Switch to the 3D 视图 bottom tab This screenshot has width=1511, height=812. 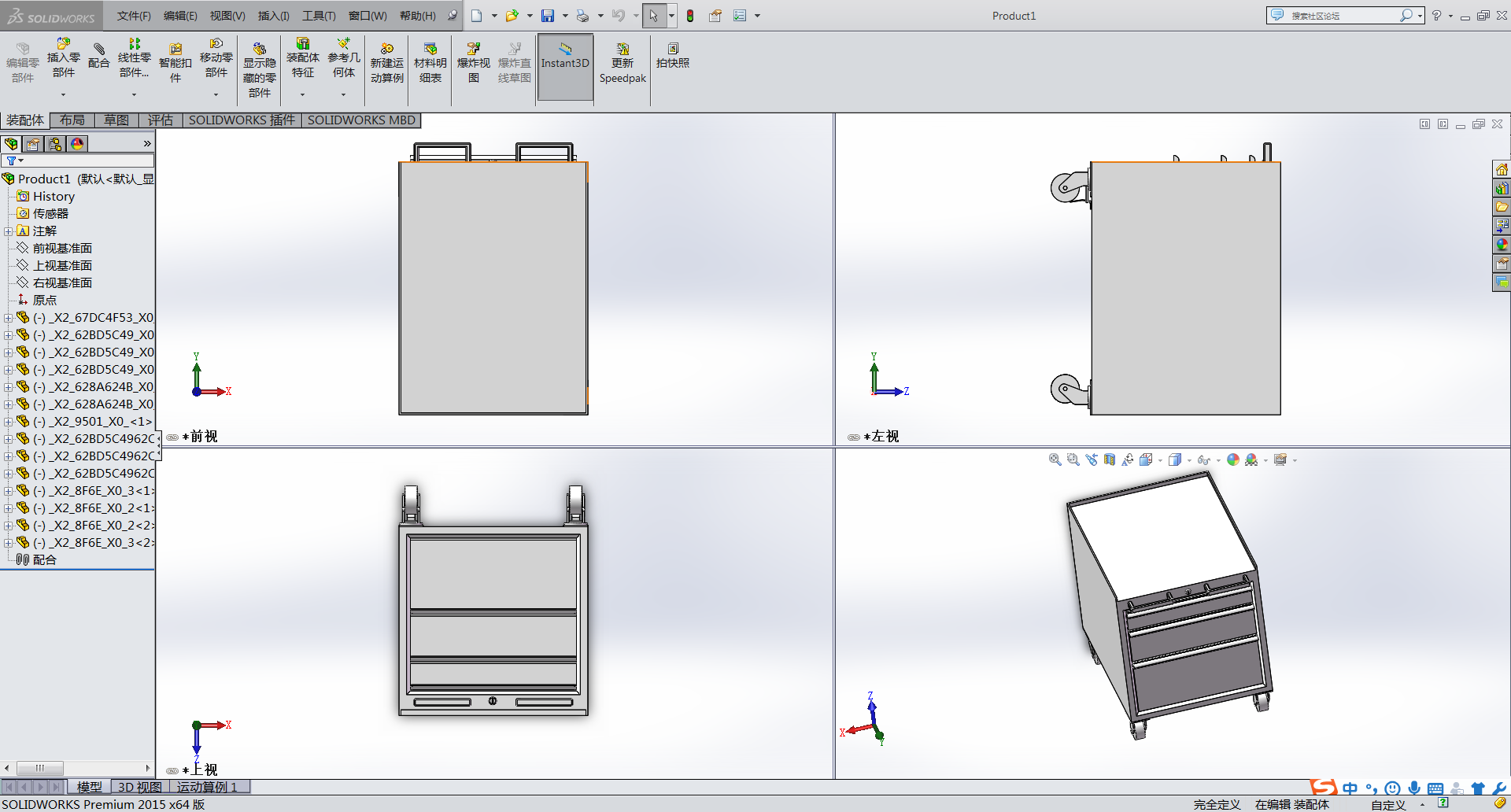click(x=140, y=787)
